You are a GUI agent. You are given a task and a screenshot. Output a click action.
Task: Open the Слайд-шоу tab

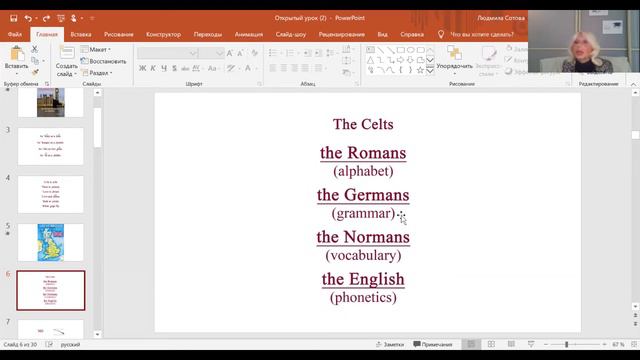click(291, 34)
